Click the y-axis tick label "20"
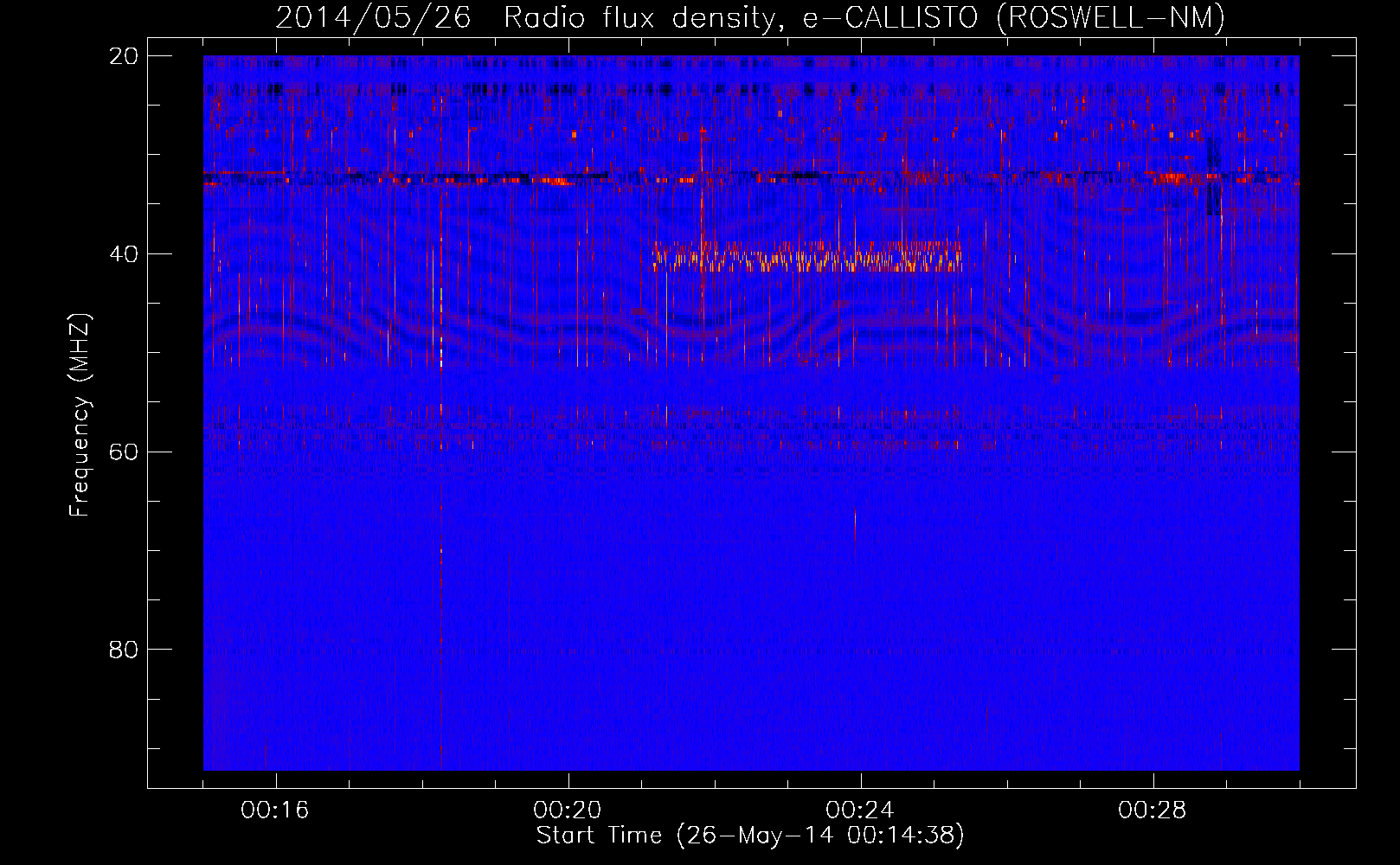The image size is (1400, 865). tap(124, 56)
